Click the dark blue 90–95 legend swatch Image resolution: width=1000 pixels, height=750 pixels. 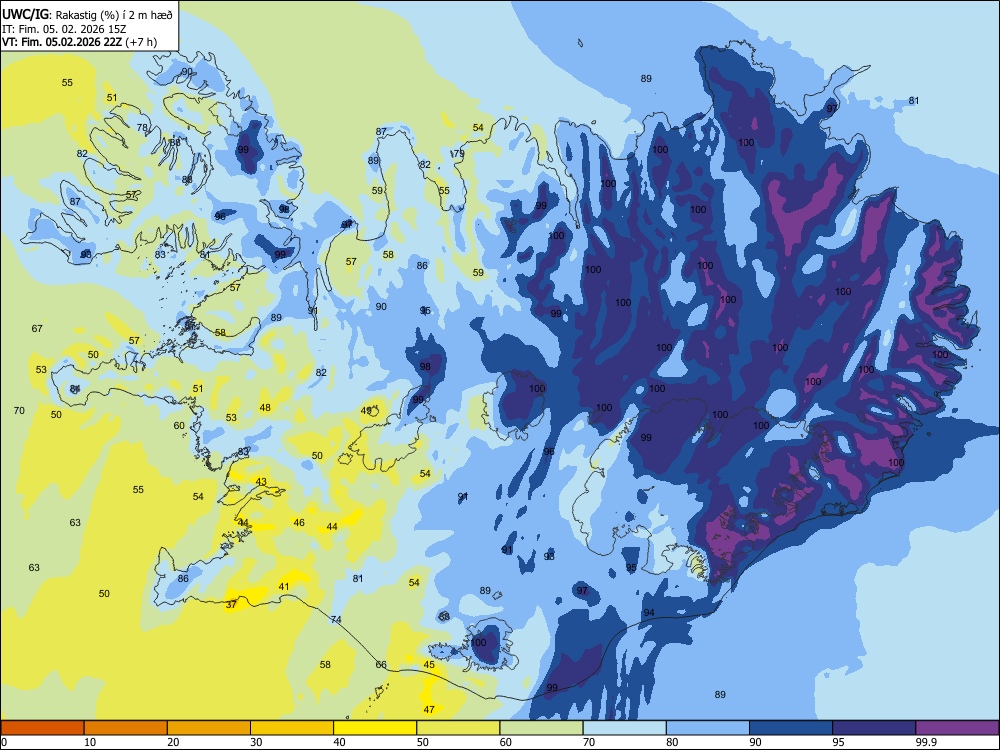[x=791, y=728]
